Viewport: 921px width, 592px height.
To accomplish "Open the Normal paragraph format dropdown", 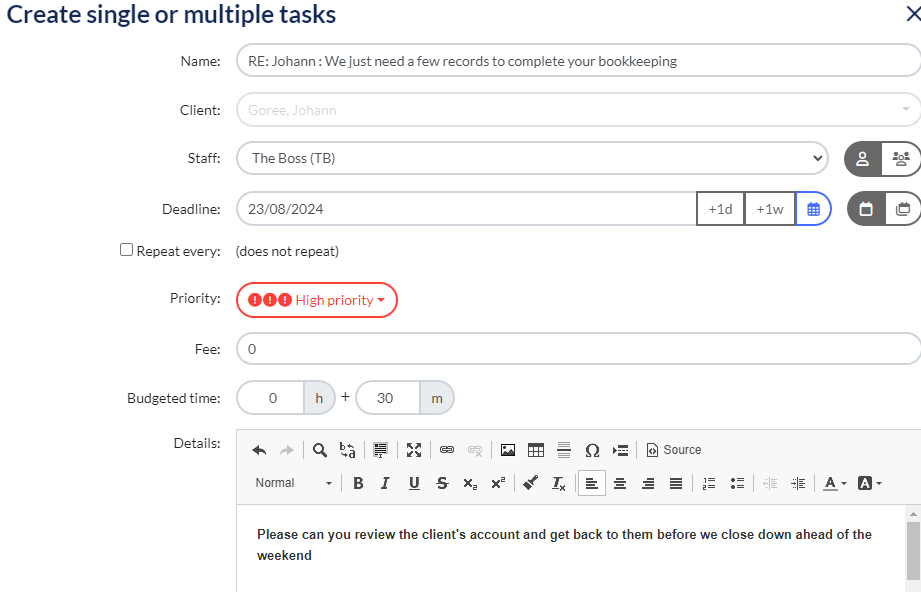I will tap(293, 483).
